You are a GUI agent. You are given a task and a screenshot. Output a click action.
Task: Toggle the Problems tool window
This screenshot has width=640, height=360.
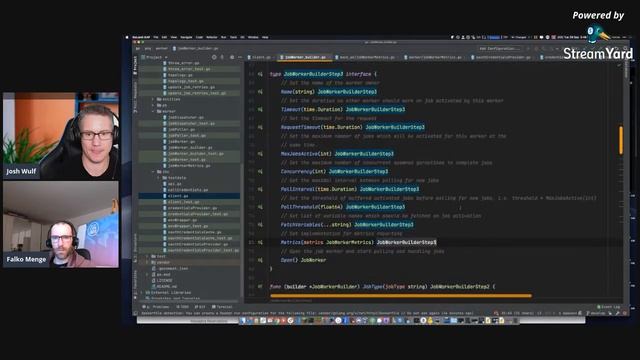click(156, 307)
